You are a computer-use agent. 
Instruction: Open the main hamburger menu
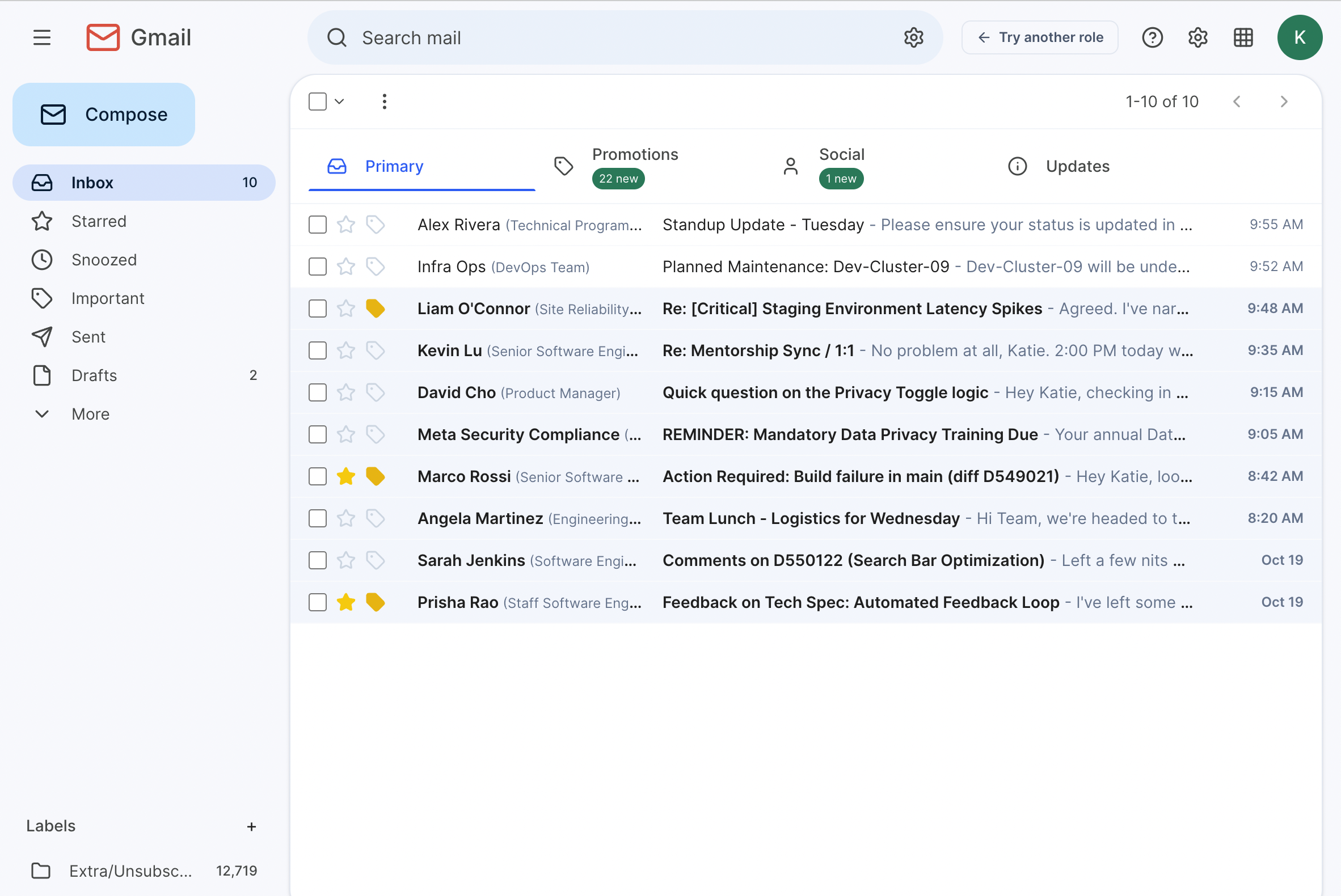(42, 37)
